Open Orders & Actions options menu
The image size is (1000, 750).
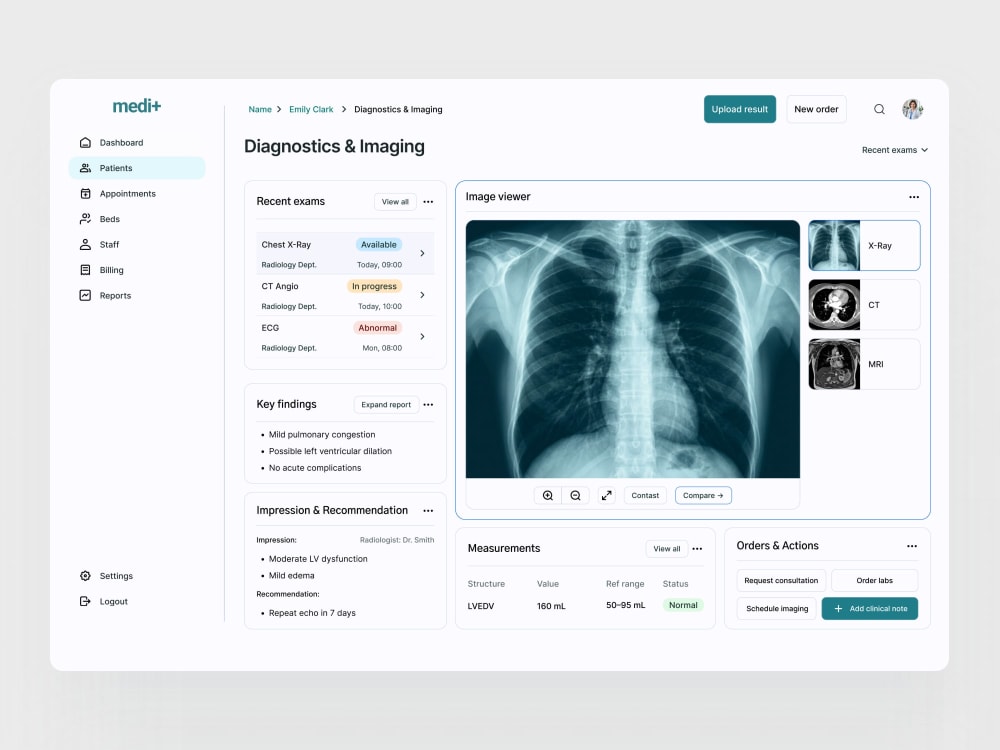pyautogui.click(x=912, y=546)
